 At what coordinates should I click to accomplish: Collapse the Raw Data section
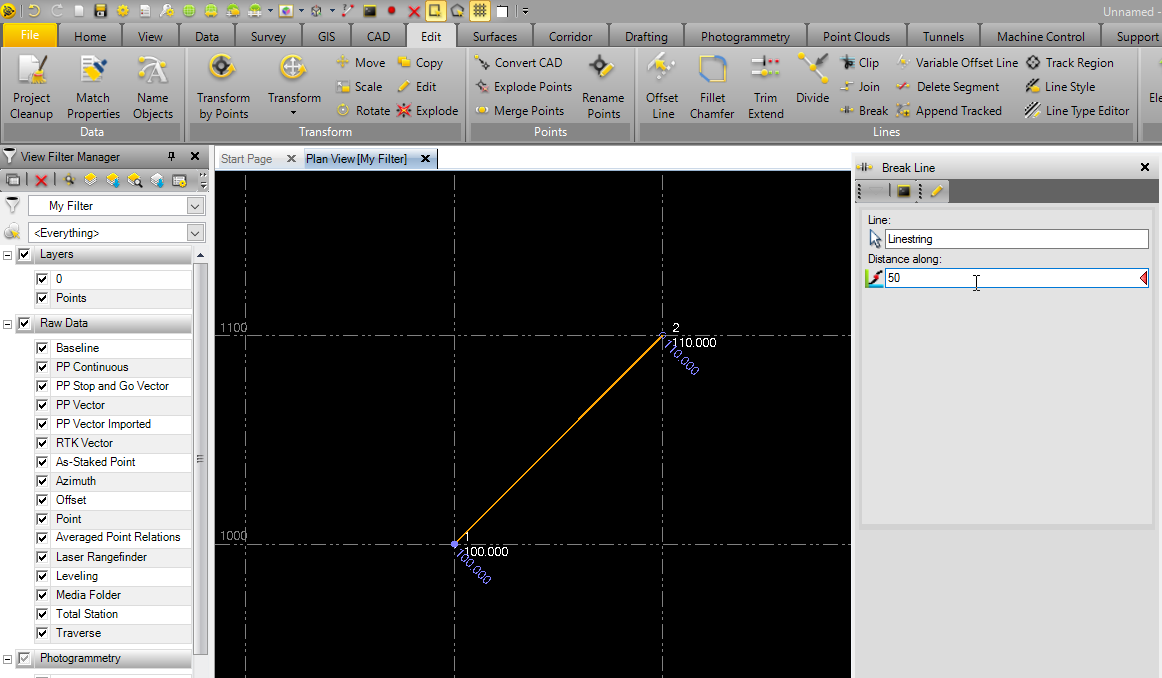point(8,324)
